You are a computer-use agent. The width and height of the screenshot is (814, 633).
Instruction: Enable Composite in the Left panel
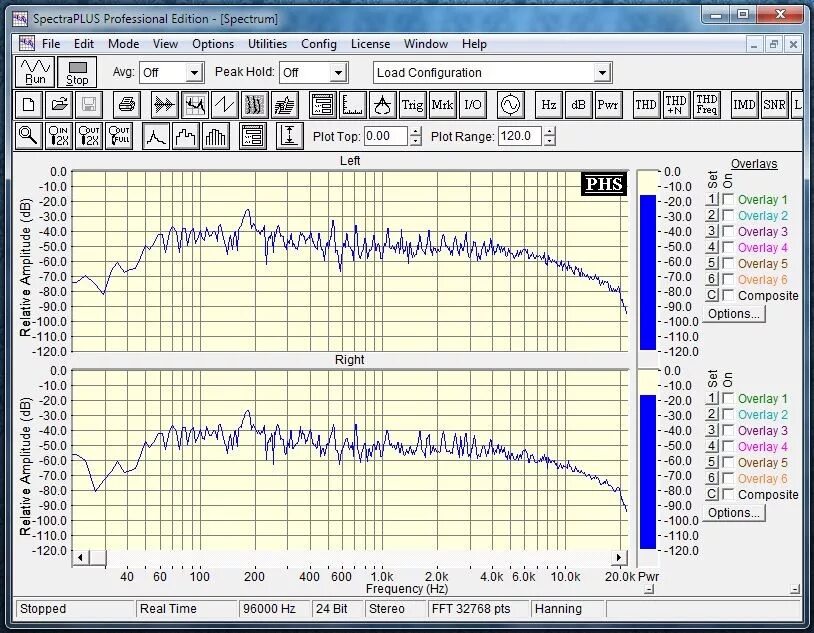(728, 295)
